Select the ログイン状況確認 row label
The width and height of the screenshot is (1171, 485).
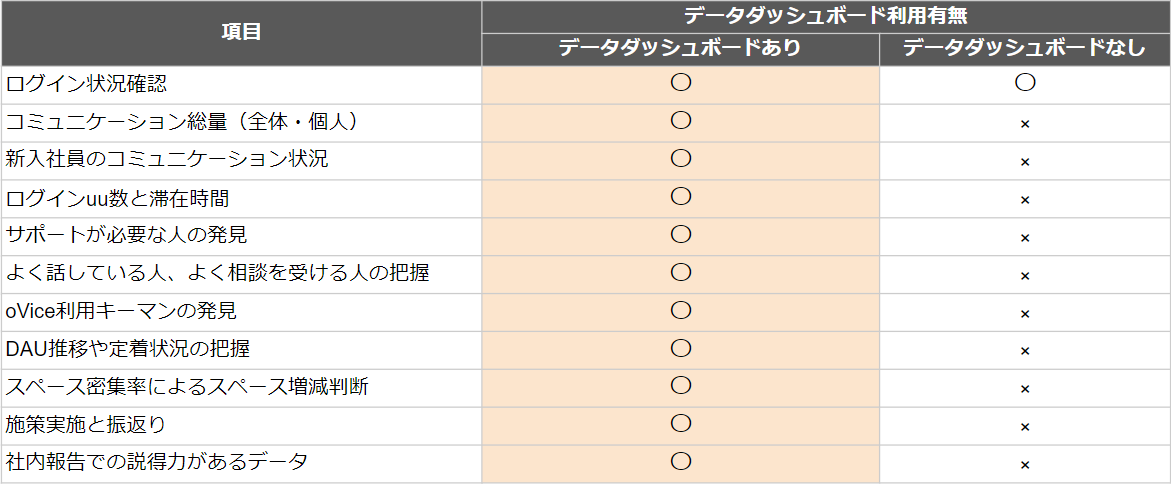click(x=86, y=84)
